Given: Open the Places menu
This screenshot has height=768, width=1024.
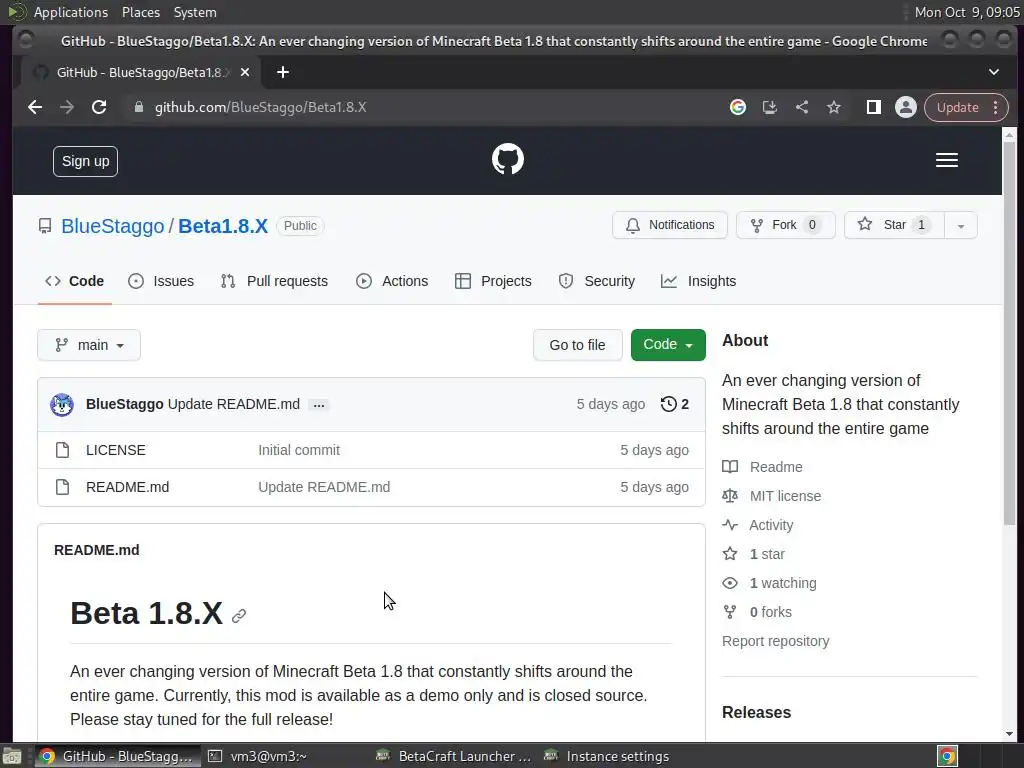Looking at the screenshot, I should click(x=140, y=12).
